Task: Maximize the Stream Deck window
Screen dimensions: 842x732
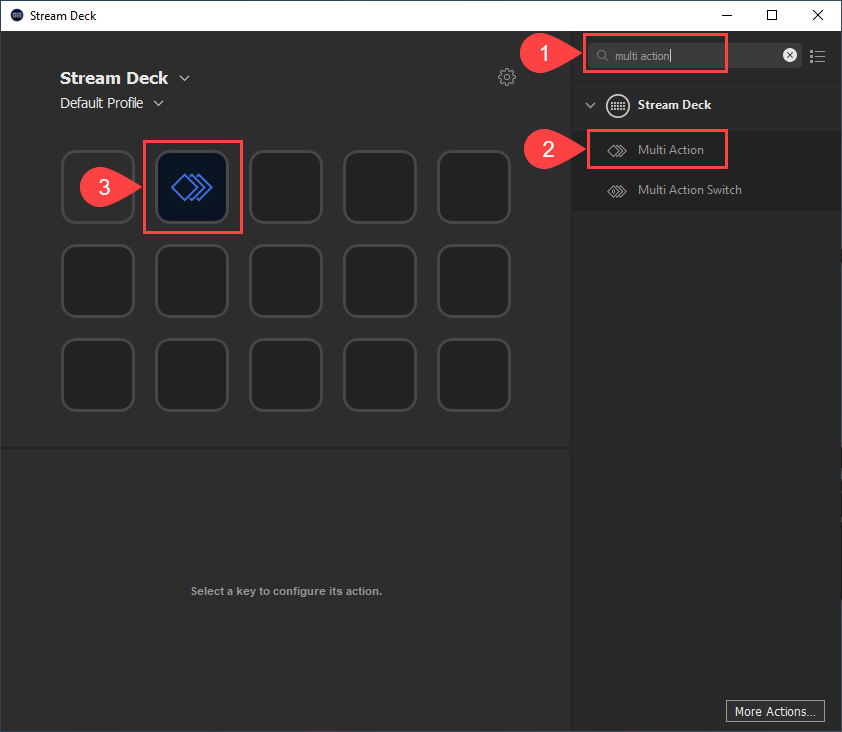Action: click(x=772, y=15)
